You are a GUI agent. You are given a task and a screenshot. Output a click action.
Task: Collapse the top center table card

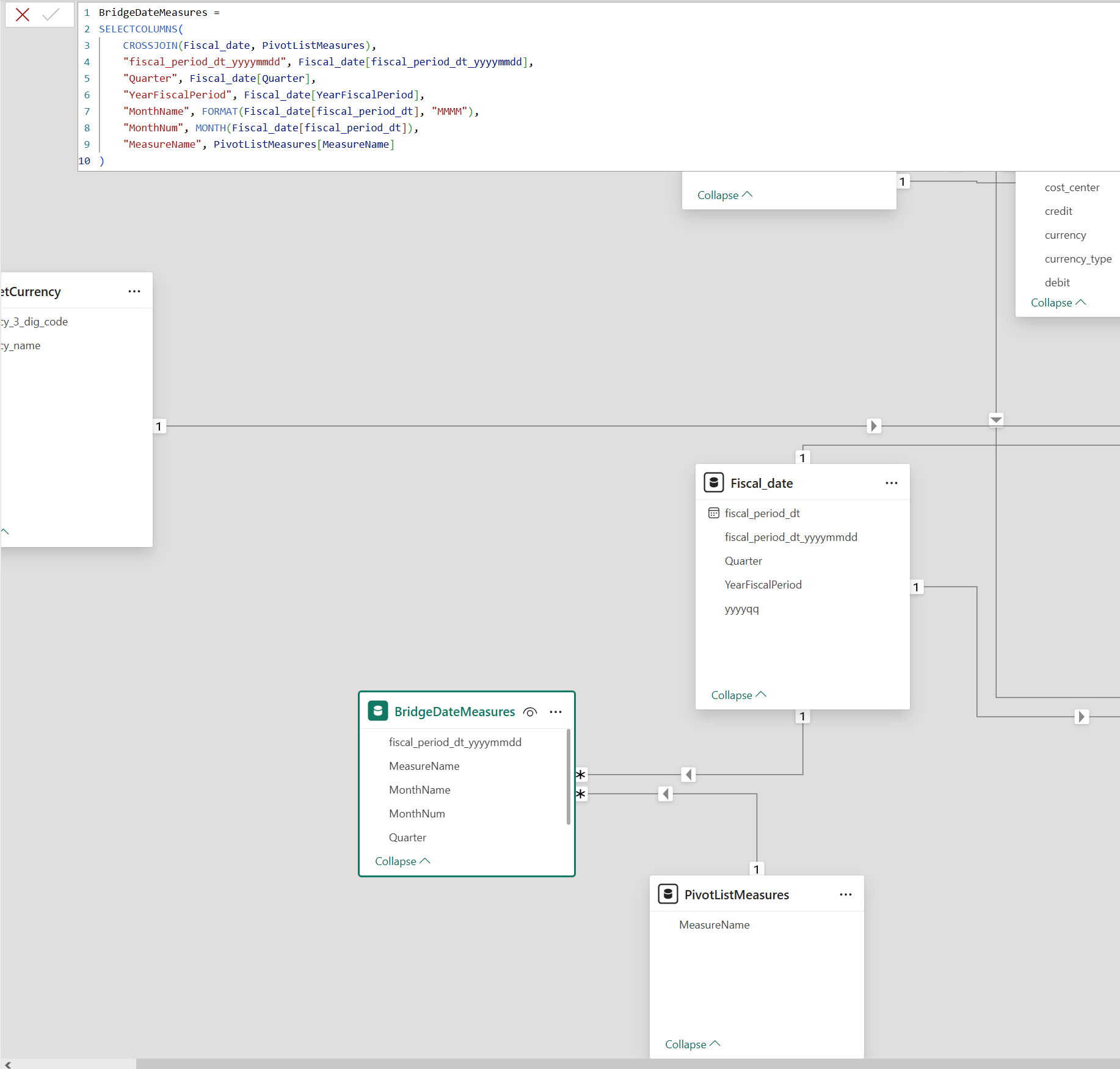pyautogui.click(x=725, y=195)
